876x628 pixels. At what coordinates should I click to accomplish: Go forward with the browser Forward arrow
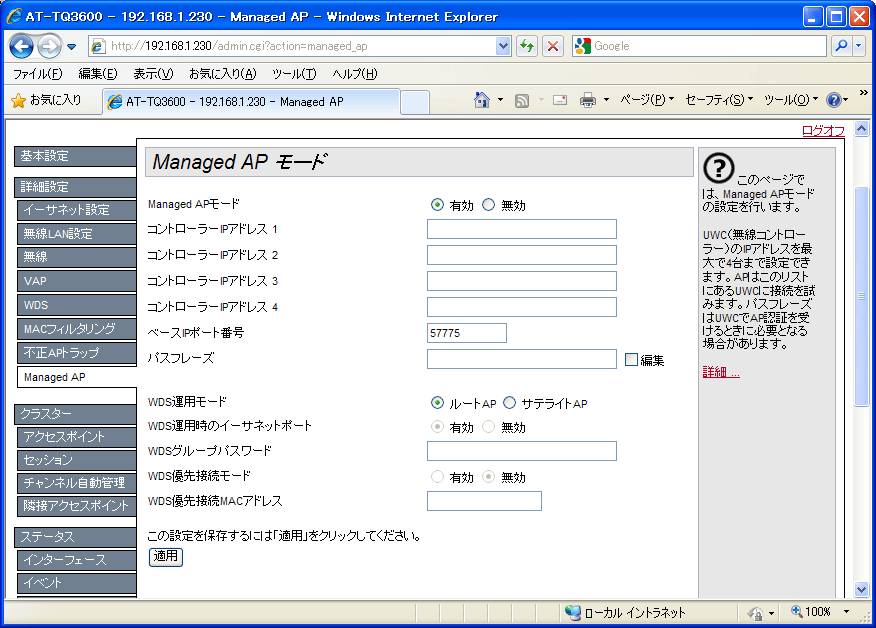[50, 46]
